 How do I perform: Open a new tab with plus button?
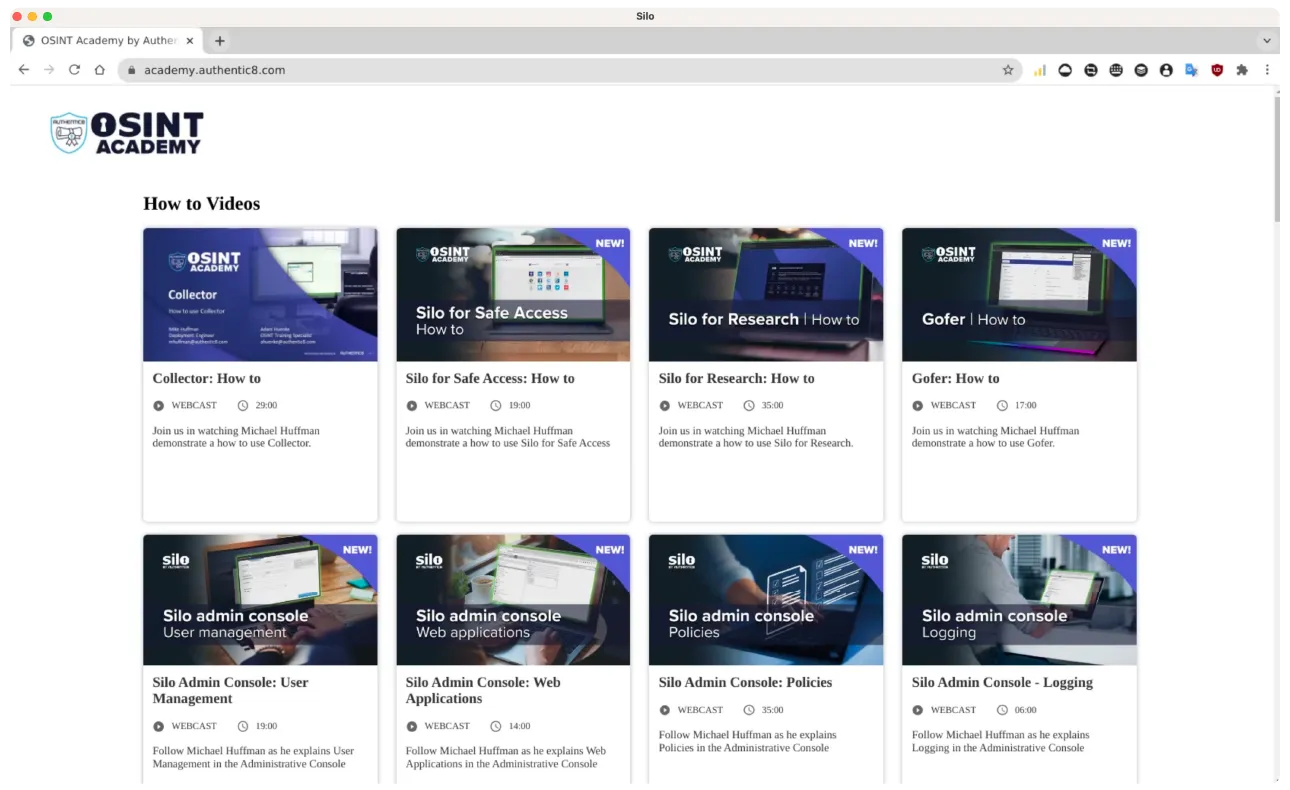click(x=220, y=41)
